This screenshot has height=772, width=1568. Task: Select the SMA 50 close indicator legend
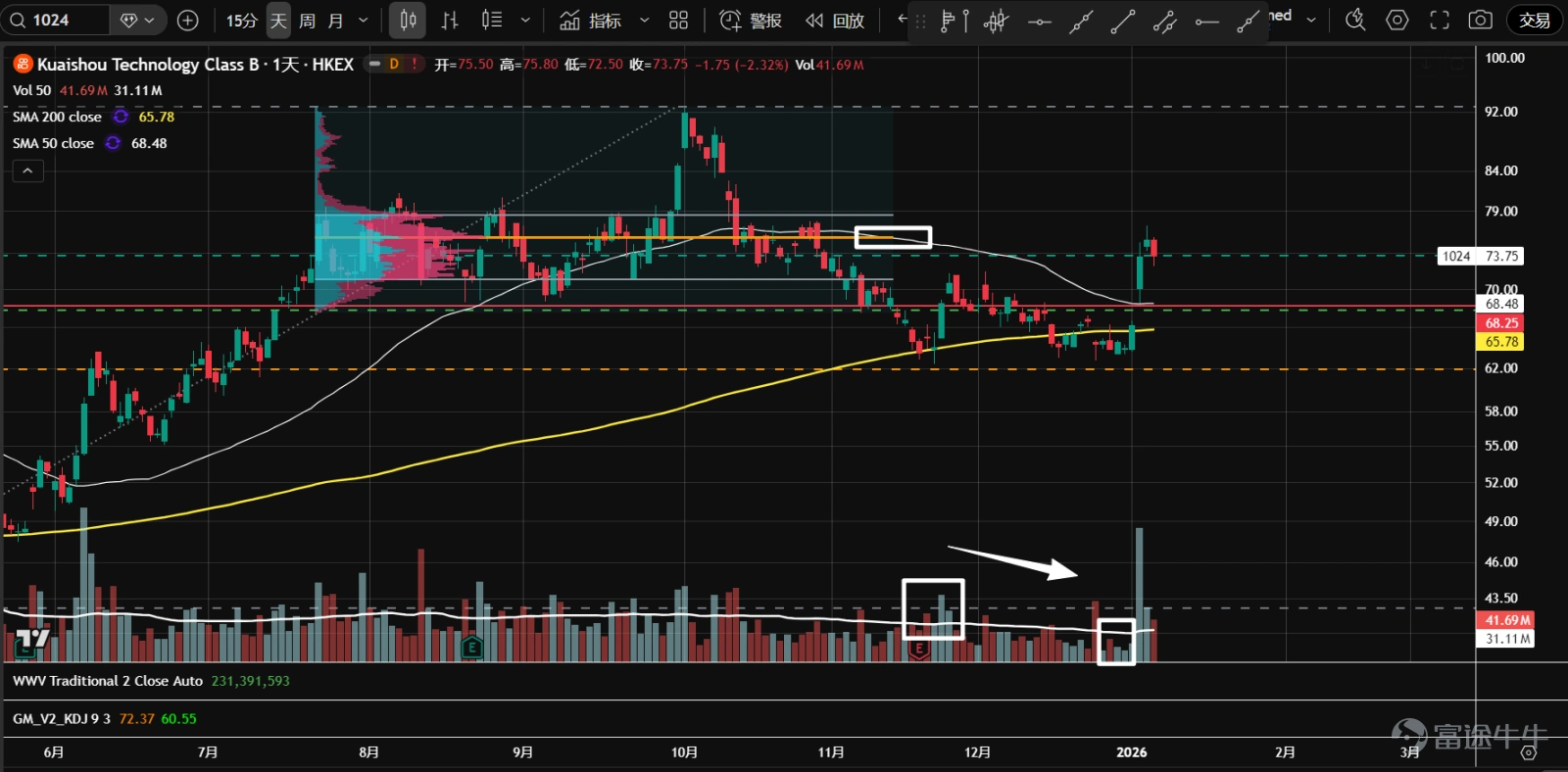(x=53, y=143)
